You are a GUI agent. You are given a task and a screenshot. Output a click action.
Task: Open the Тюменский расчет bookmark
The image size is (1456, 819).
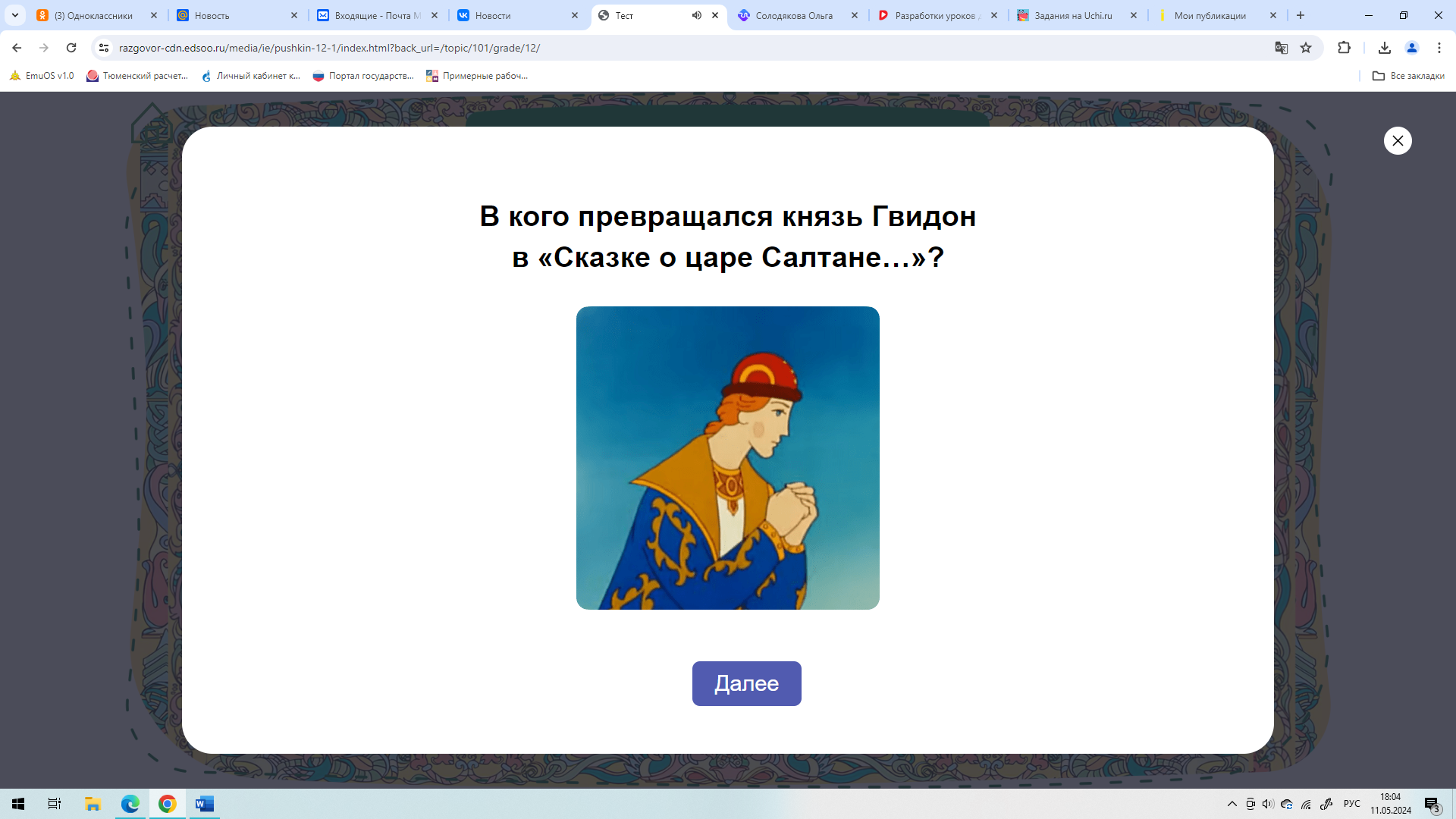point(137,76)
